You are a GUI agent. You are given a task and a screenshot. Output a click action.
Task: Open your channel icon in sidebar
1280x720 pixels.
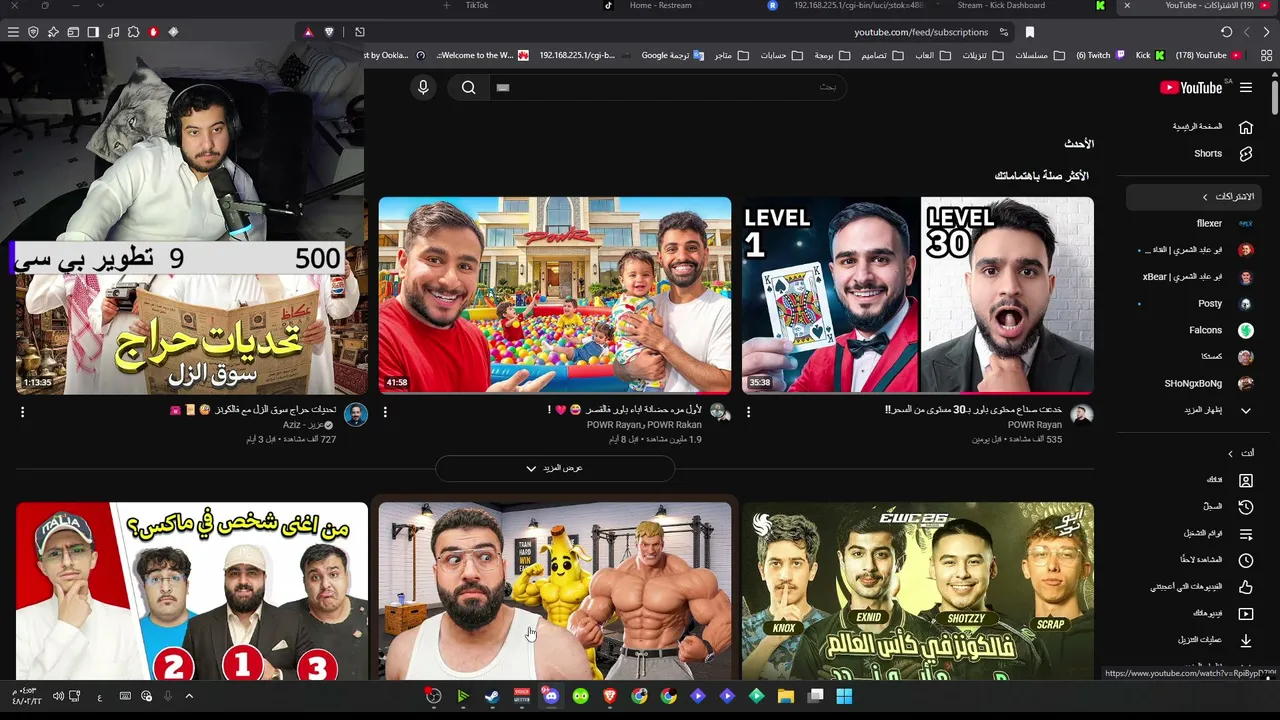(1246, 481)
